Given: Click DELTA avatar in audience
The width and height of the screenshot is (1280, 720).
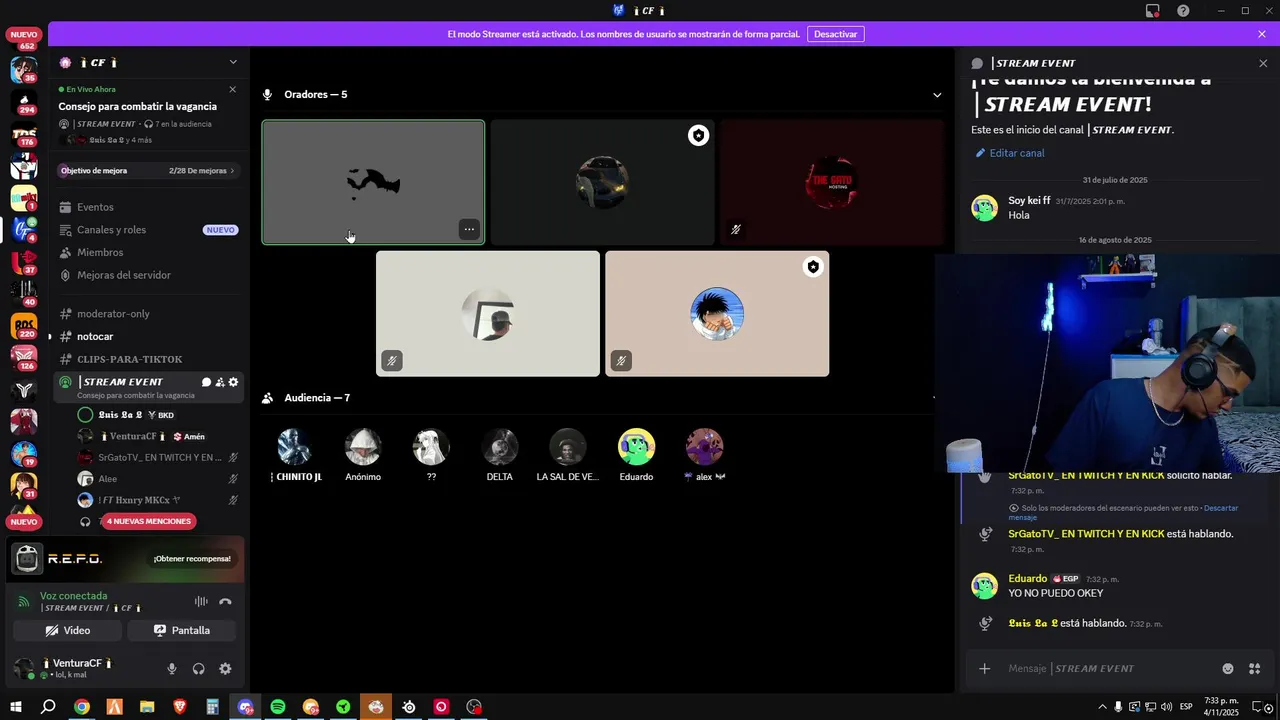Looking at the screenshot, I should coord(500,447).
